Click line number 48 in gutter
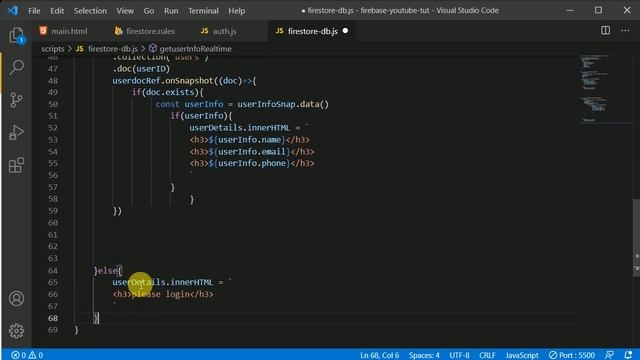Image resolution: width=640 pixels, height=360 pixels. coord(53,81)
